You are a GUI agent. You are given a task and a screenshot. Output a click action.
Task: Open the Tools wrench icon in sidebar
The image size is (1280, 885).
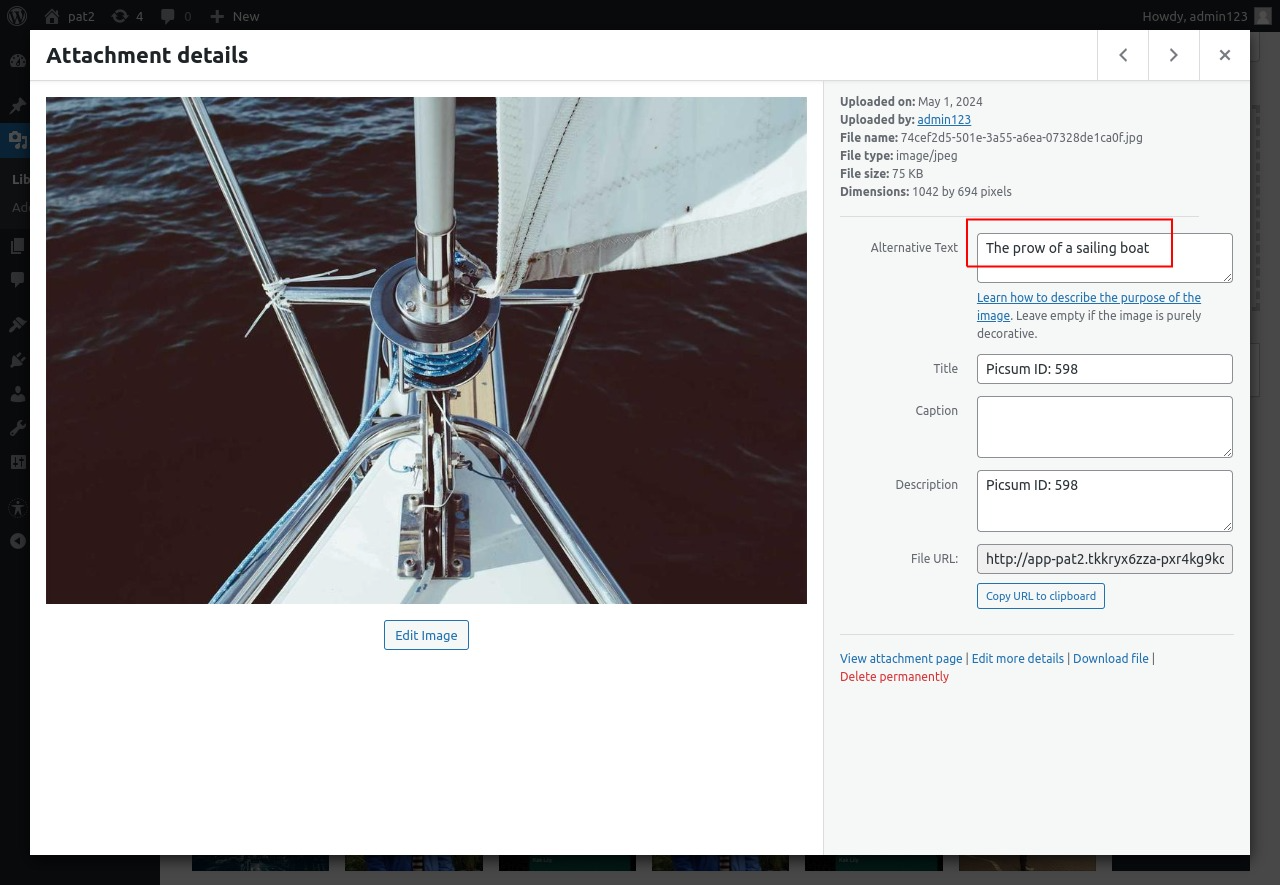(x=17, y=428)
